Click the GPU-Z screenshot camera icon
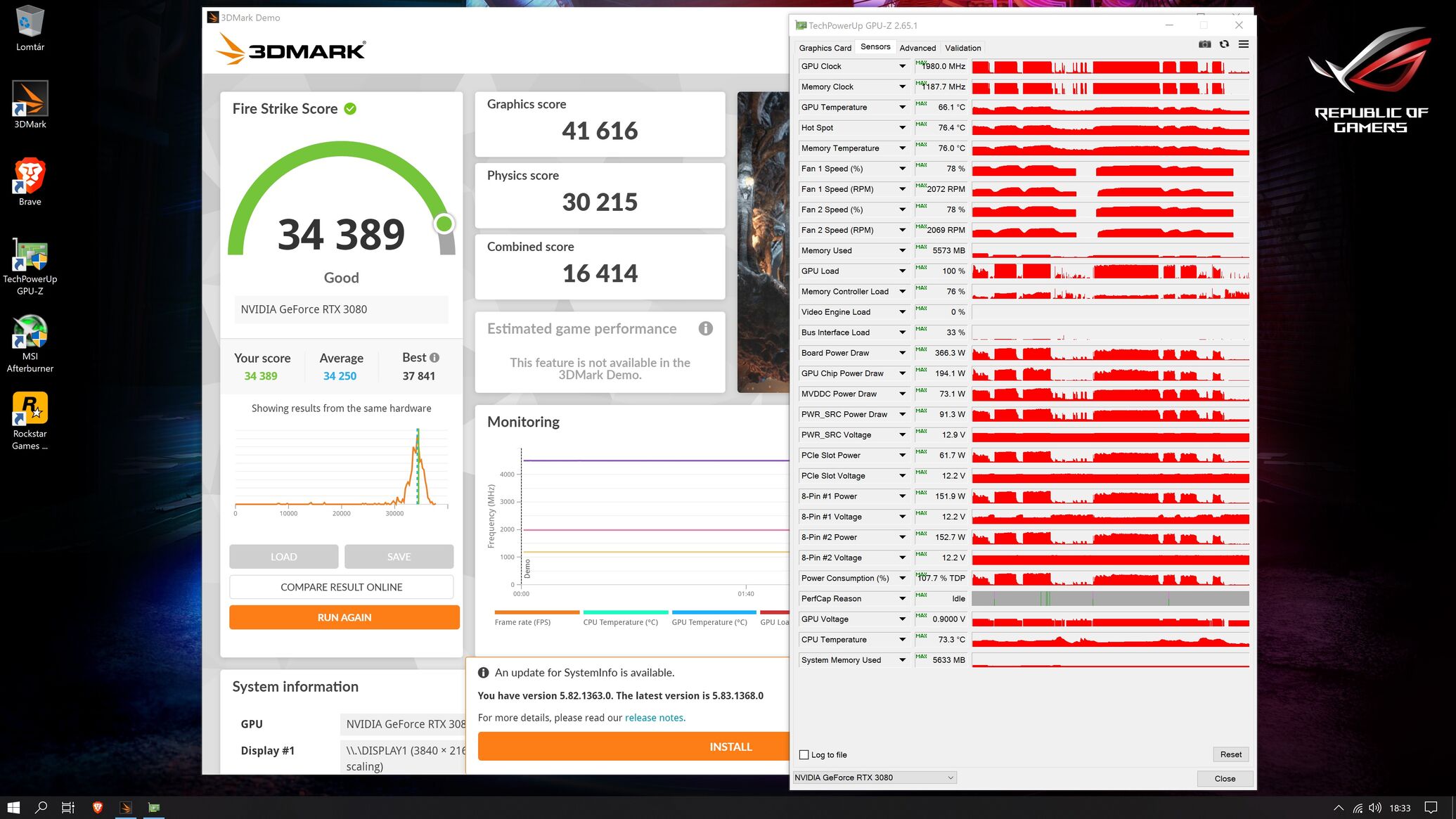 point(1205,44)
